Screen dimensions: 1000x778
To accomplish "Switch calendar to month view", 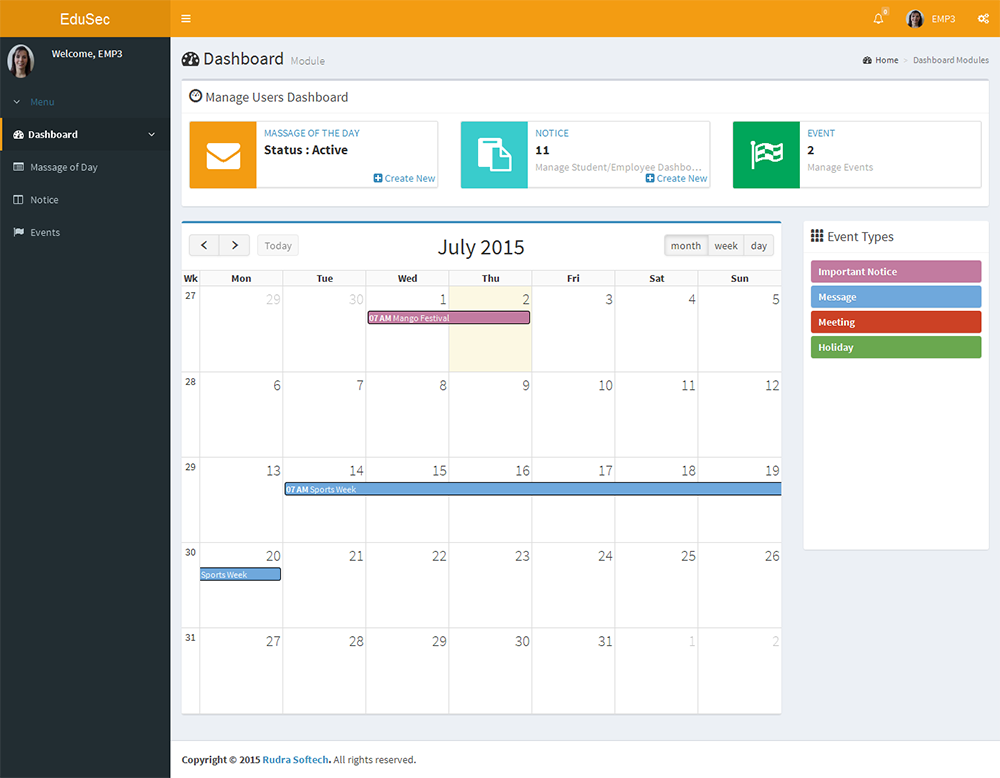I will click(x=686, y=246).
